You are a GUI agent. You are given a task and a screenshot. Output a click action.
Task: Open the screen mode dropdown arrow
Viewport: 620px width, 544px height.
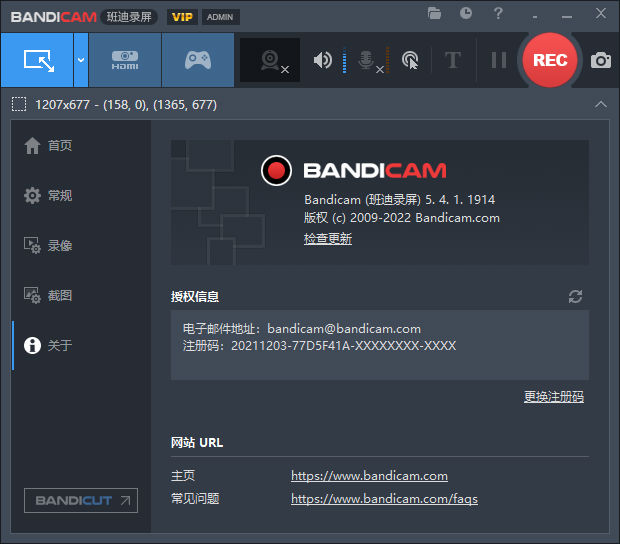tap(81, 60)
